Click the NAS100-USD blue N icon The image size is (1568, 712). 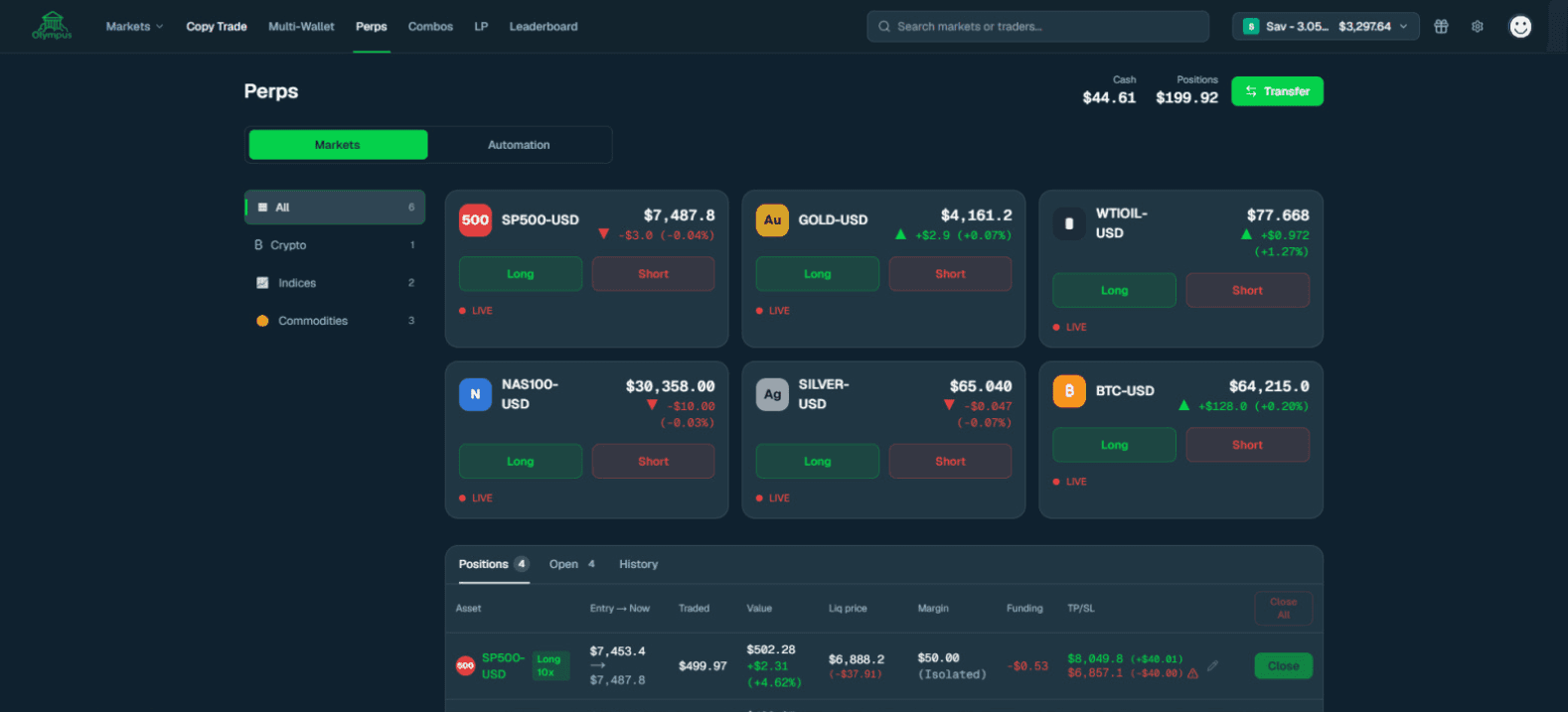point(475,394)
